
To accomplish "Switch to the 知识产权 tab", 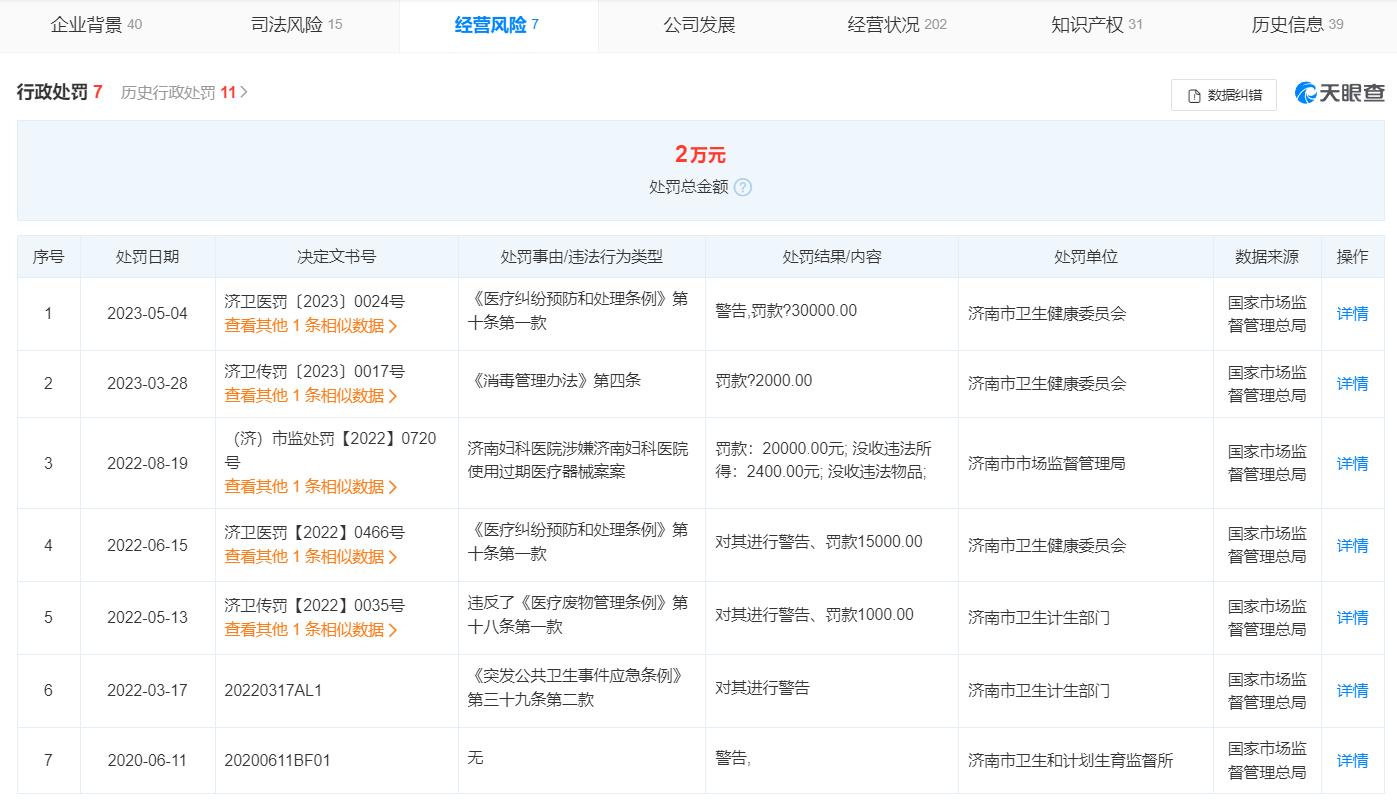I will click(x=1095, y=26).
